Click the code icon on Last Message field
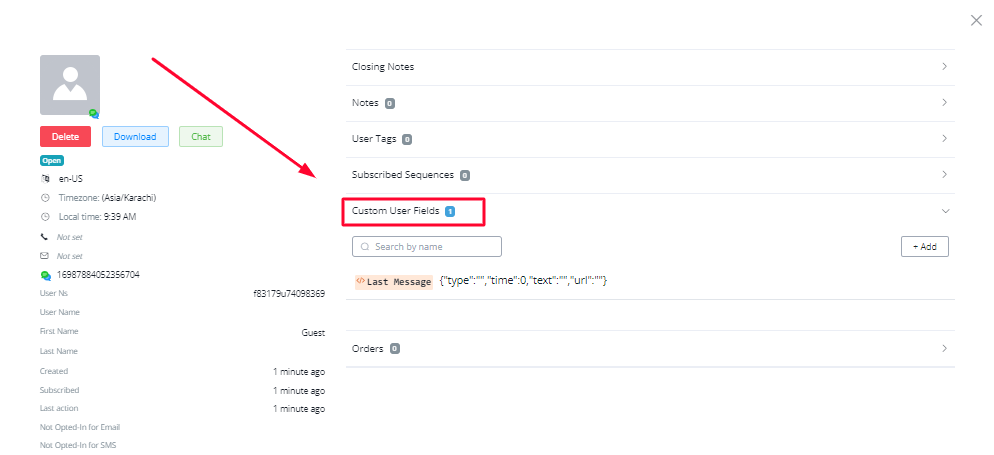 pyautogui.click(x=360, y=282)
